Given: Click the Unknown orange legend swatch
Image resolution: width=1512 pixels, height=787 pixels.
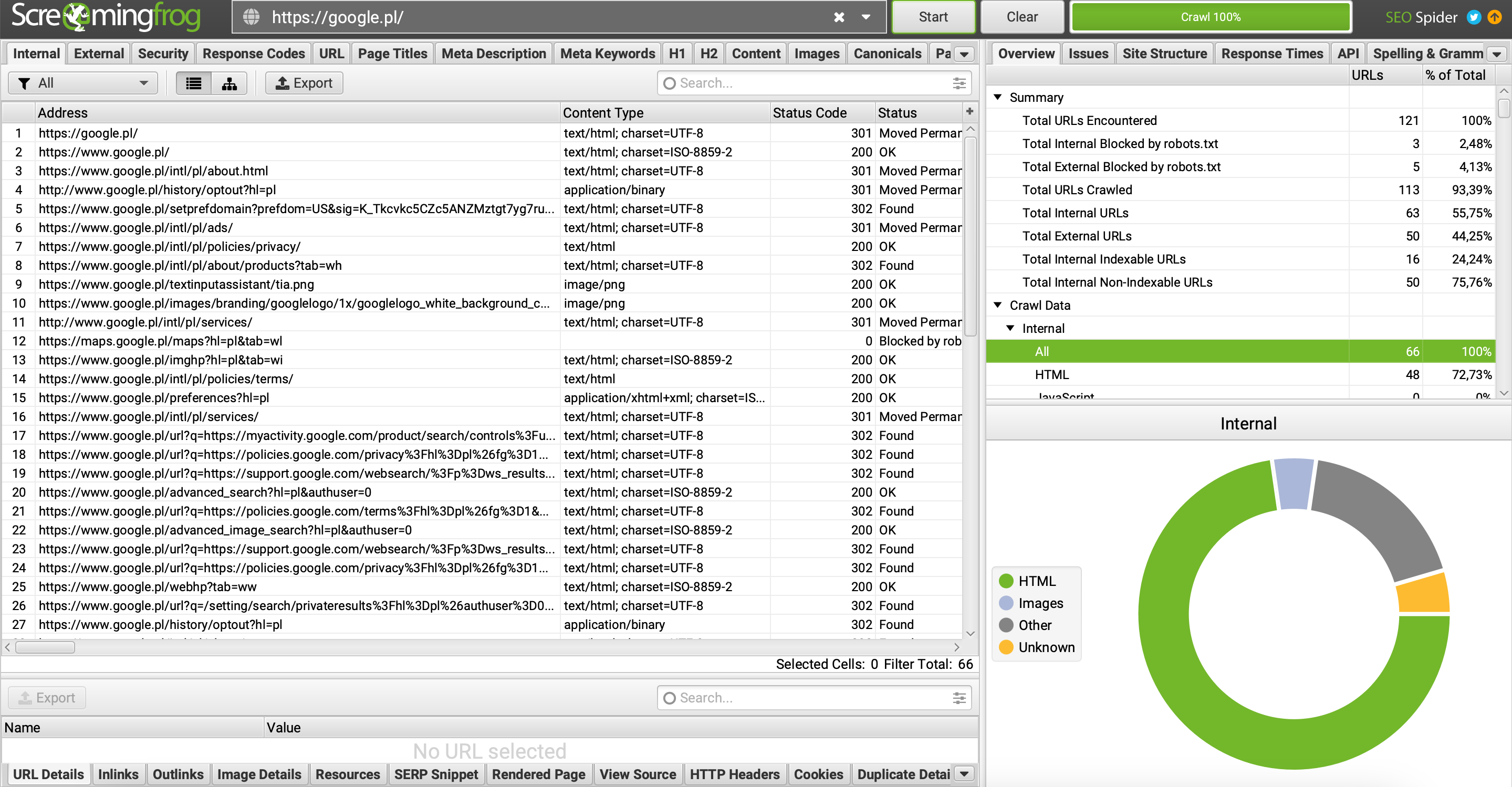Looking at the screenshot, I should click(1006, 647).
